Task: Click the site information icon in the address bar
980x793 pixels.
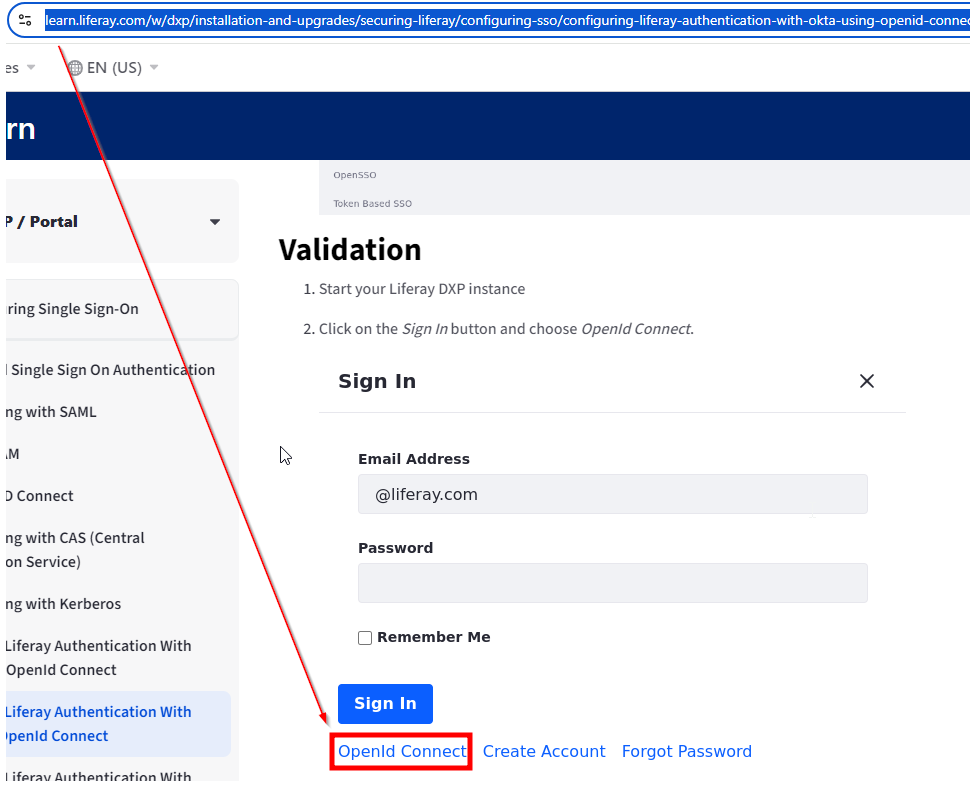Action: coord(25,21)
